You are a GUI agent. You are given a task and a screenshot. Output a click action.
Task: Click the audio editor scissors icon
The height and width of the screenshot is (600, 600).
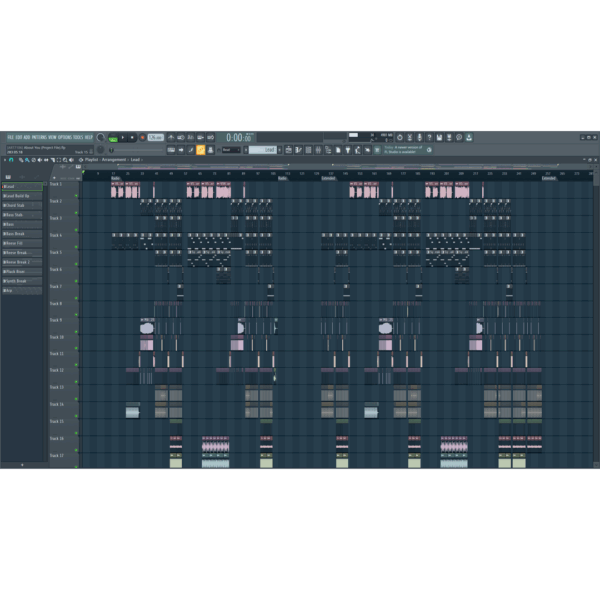coord(410,137)
